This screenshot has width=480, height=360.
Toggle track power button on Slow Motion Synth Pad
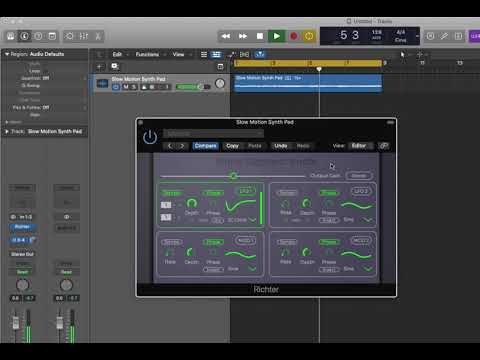pos(116,87)
